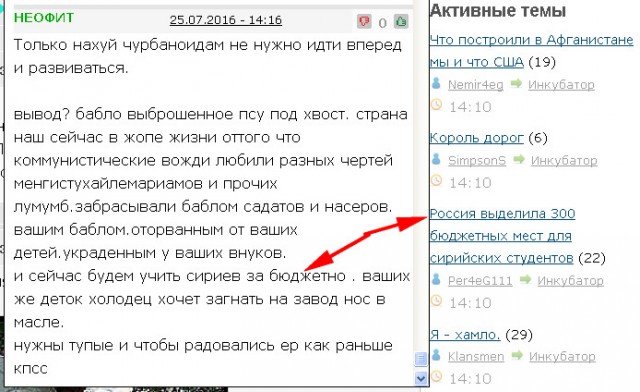This screenshot has height=392, width=640.
Task: Click the reply count (29) after 'Я - хамло.'
Action: coord(519,335)
